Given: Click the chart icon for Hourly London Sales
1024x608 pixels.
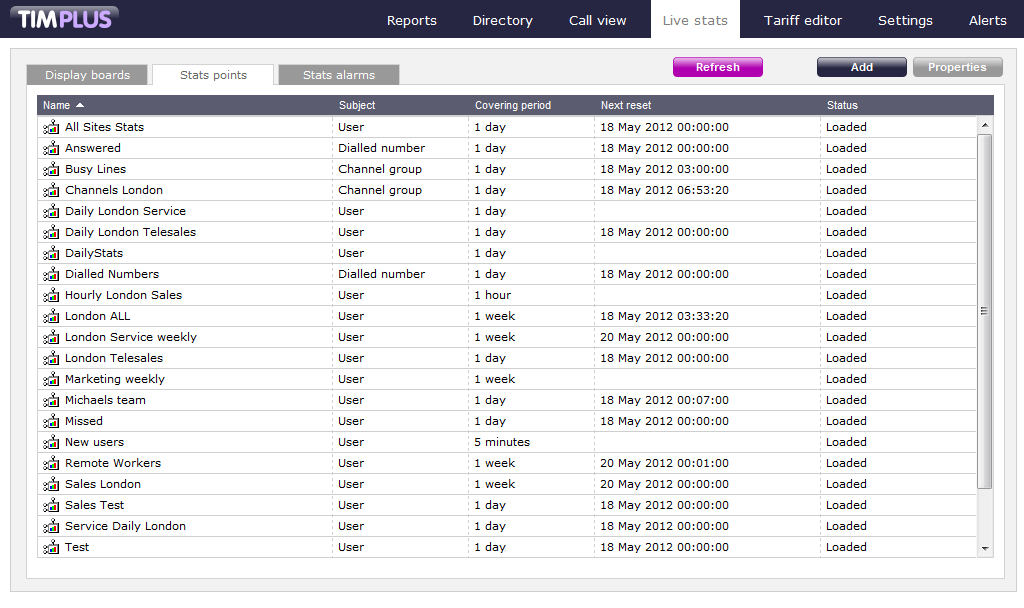Looking at the screenshot, I should [x=51, y=295].
